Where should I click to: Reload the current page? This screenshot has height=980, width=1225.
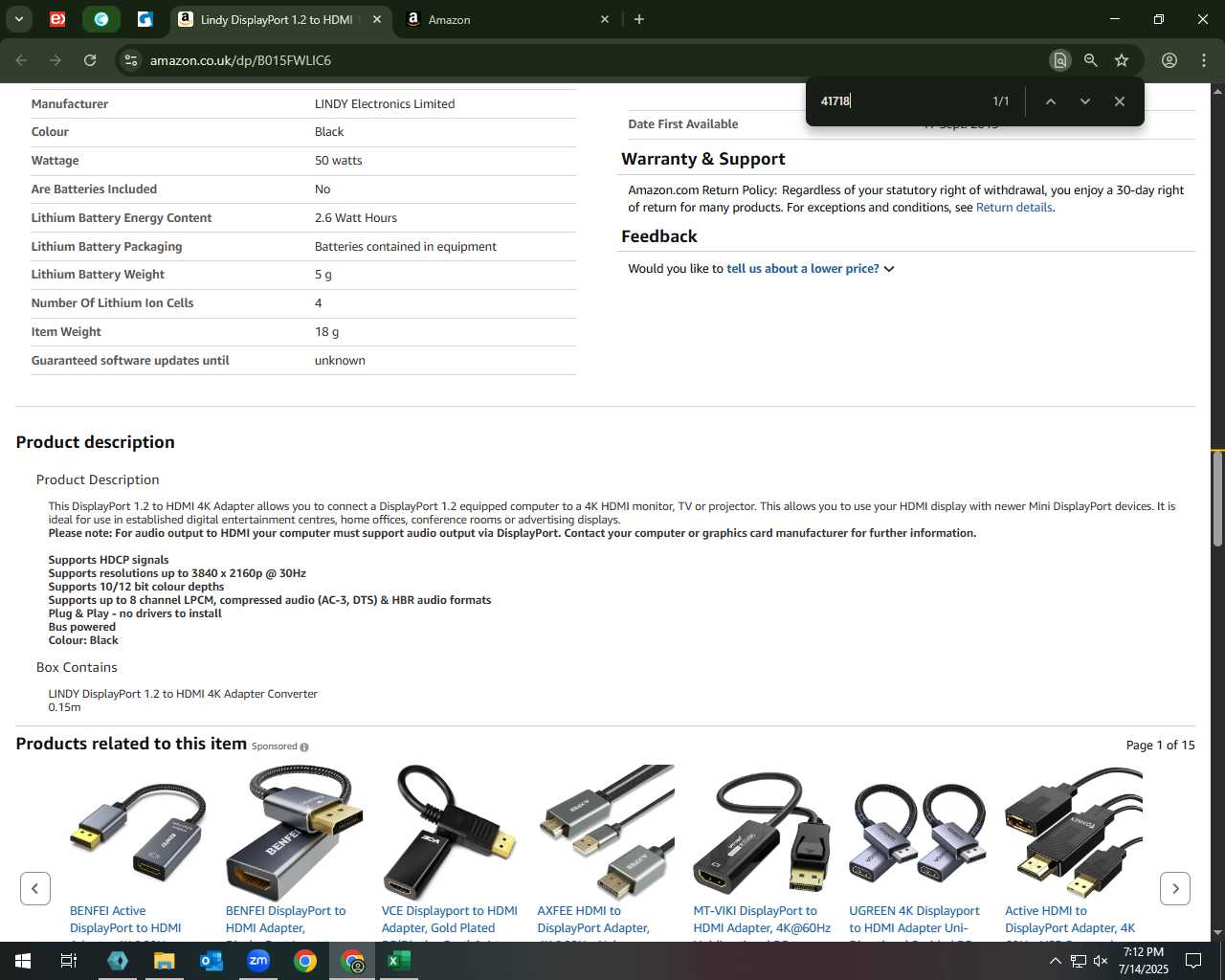(90, 60)
